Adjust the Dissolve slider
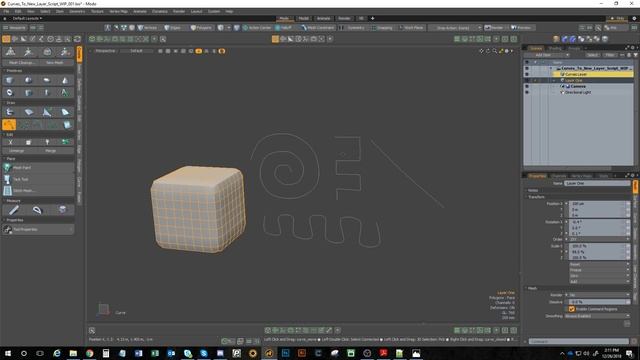Screen dimensions: 640x360 point(599,302)
